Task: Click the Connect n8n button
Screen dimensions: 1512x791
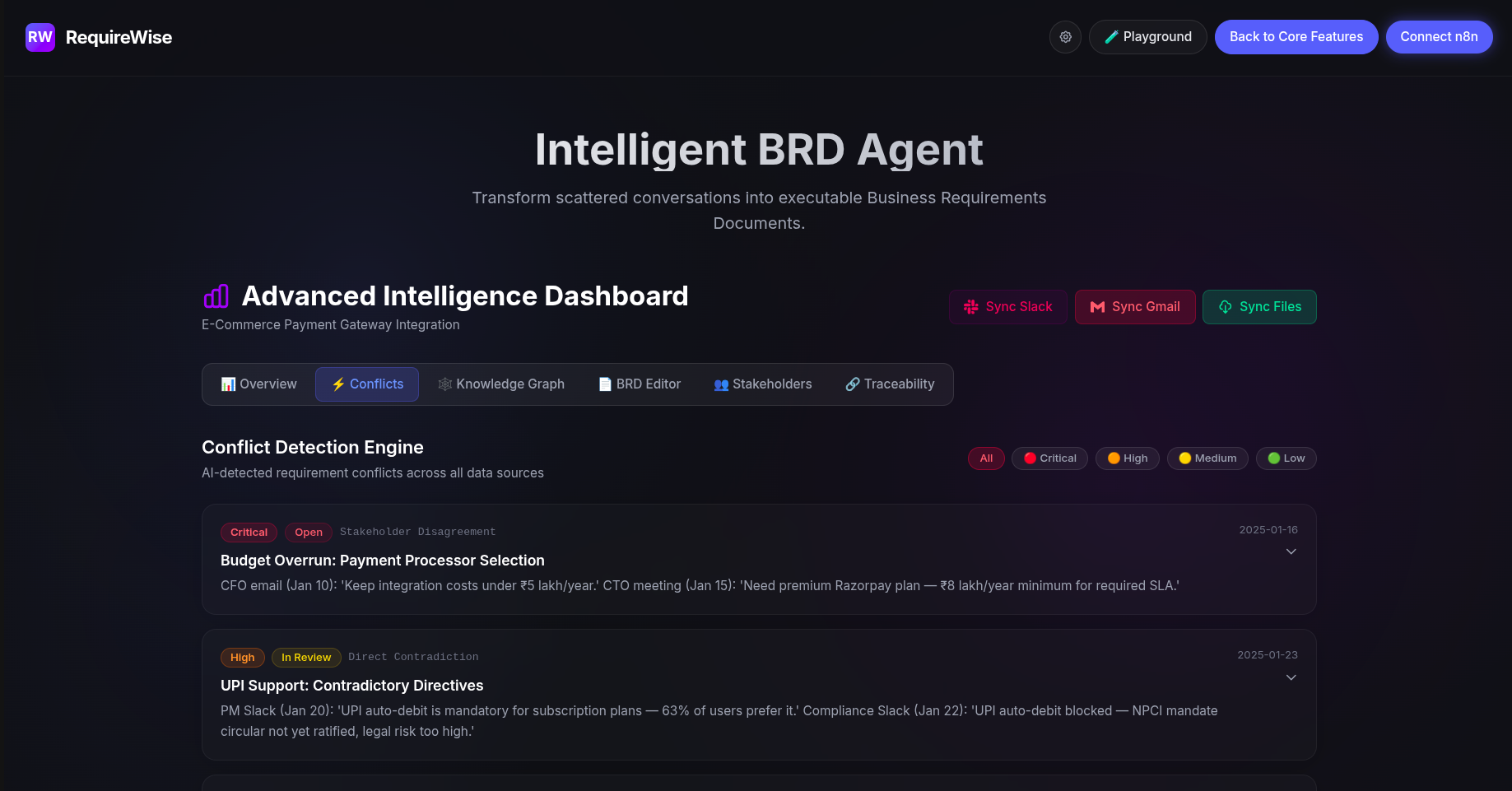Action: 1439,37
